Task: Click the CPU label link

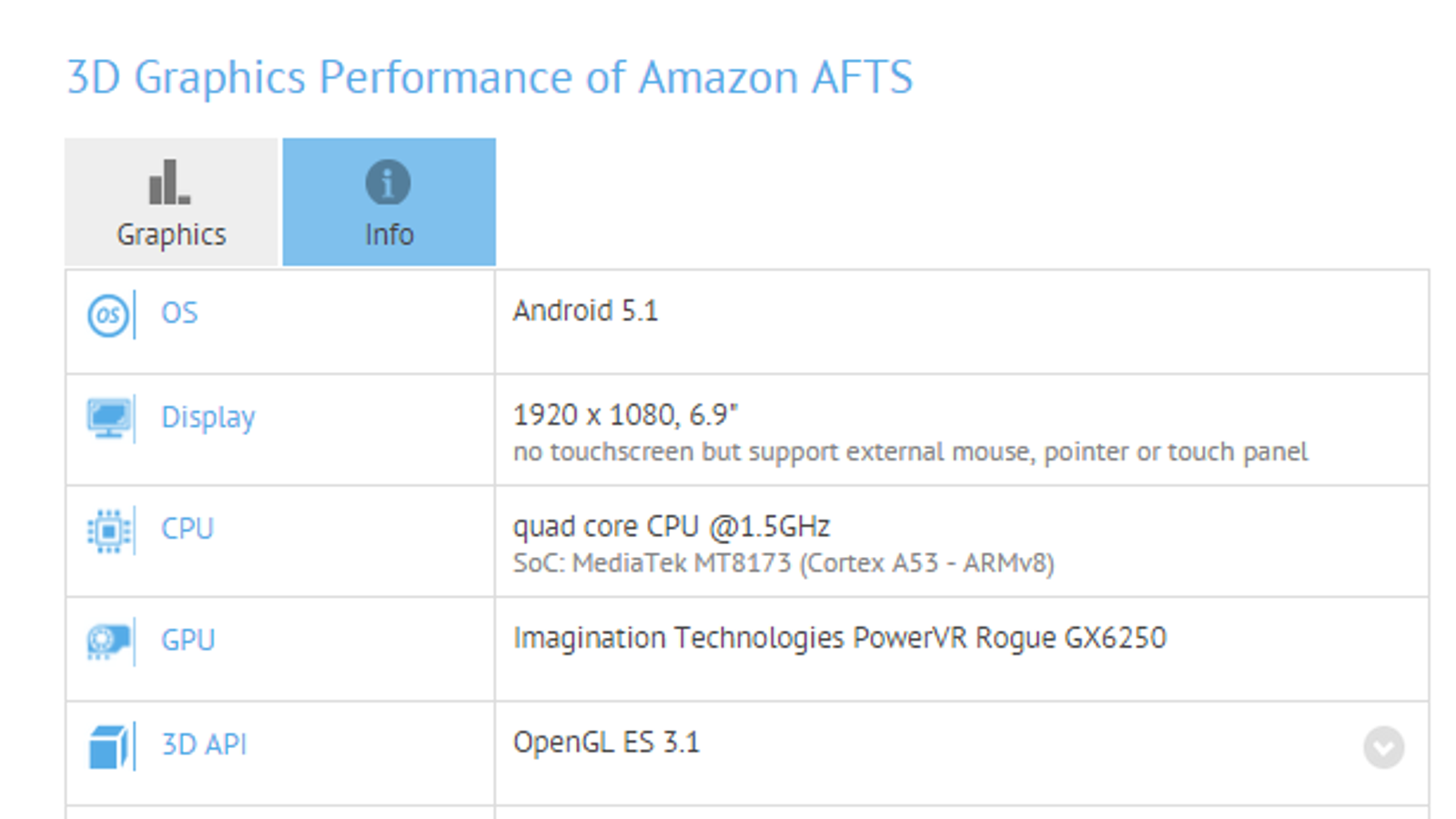Action: click(187, 529)
